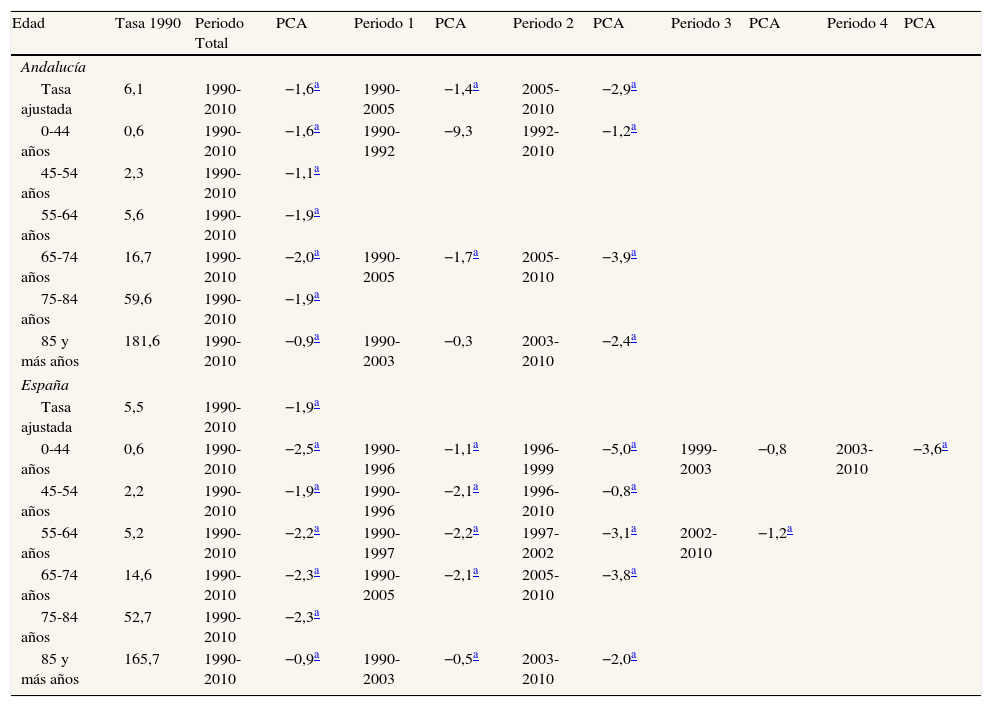Click superscript 'a' beside −3,1

pyautogui.click(x=634, y=531)
